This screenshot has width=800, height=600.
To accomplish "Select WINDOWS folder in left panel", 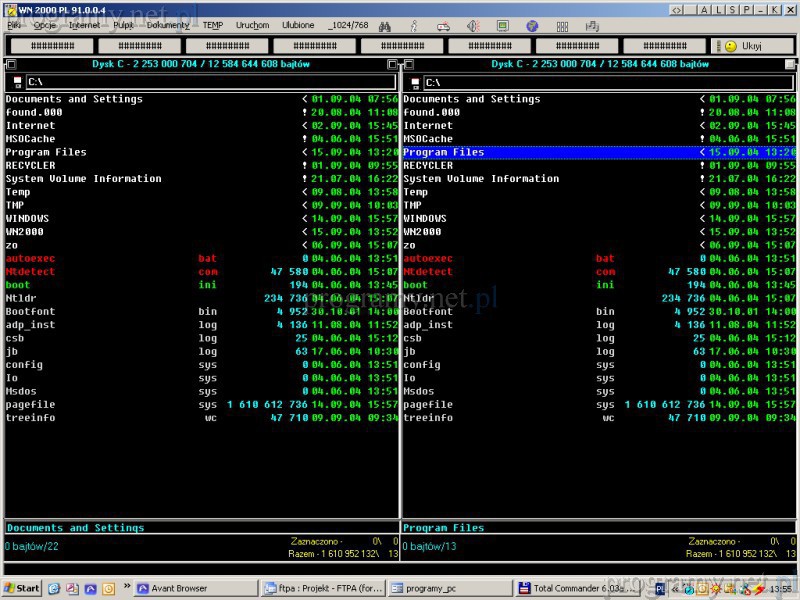I will [27, 218].
